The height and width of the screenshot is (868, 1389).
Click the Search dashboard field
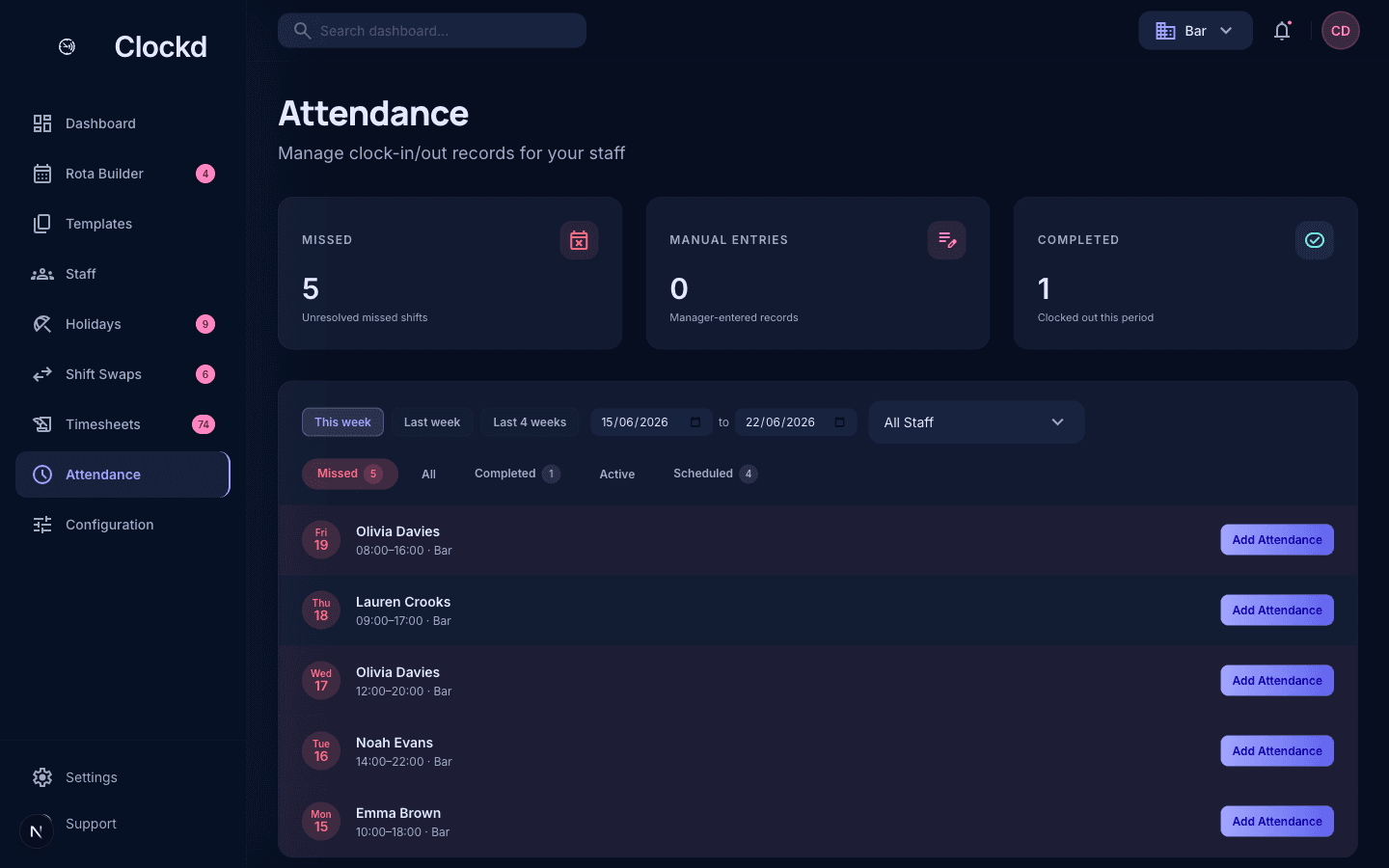[x=432, y=31]
